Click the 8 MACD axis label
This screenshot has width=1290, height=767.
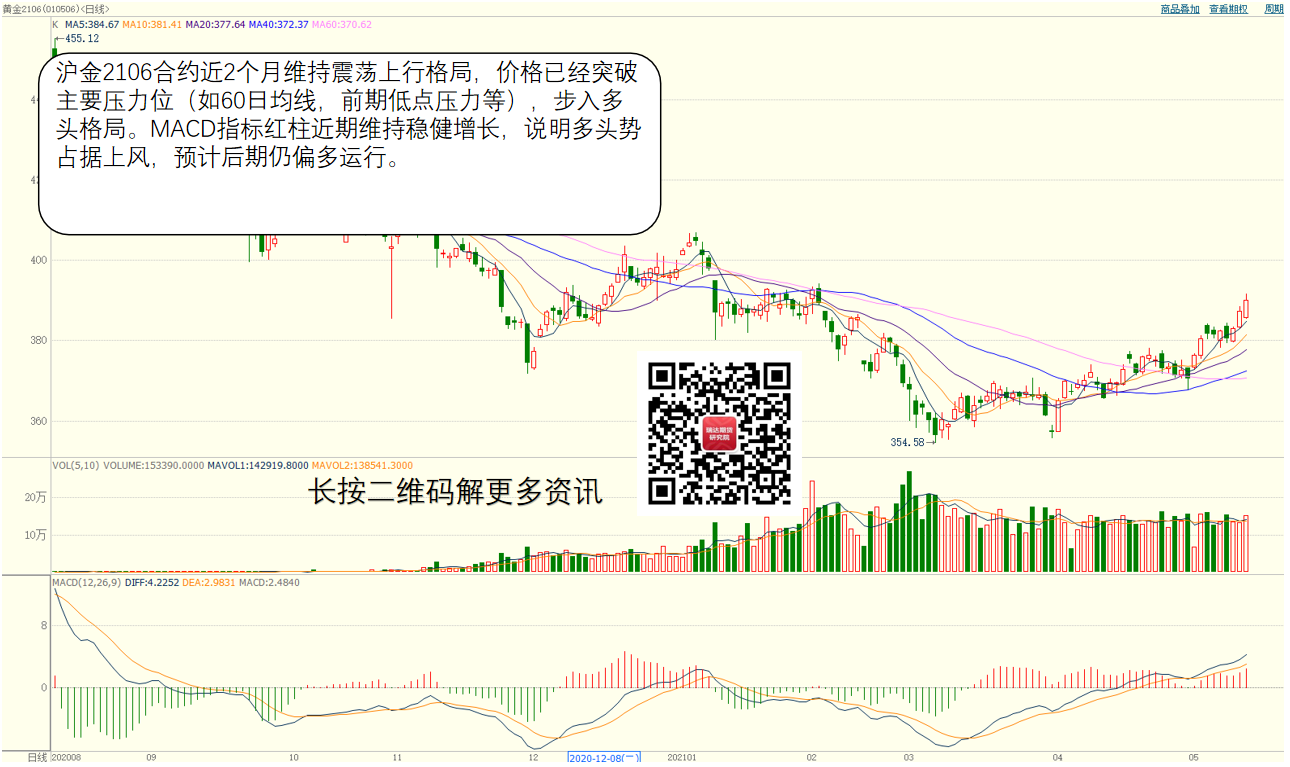click(44, 626)
